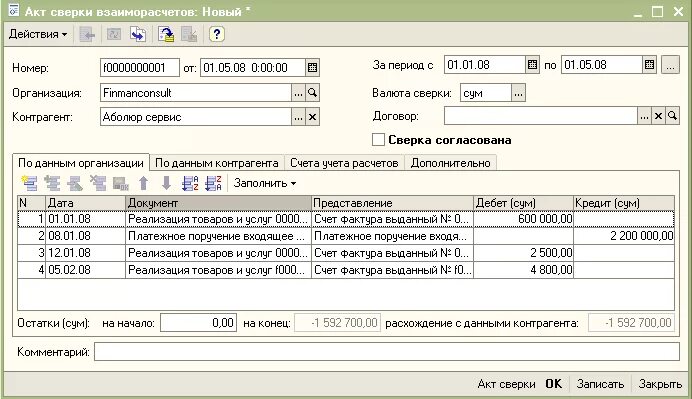Click the copy row table toolbar icon
The height and width of the screenshot is (399, 692).
pyautogui.click(x=52, y=183)
